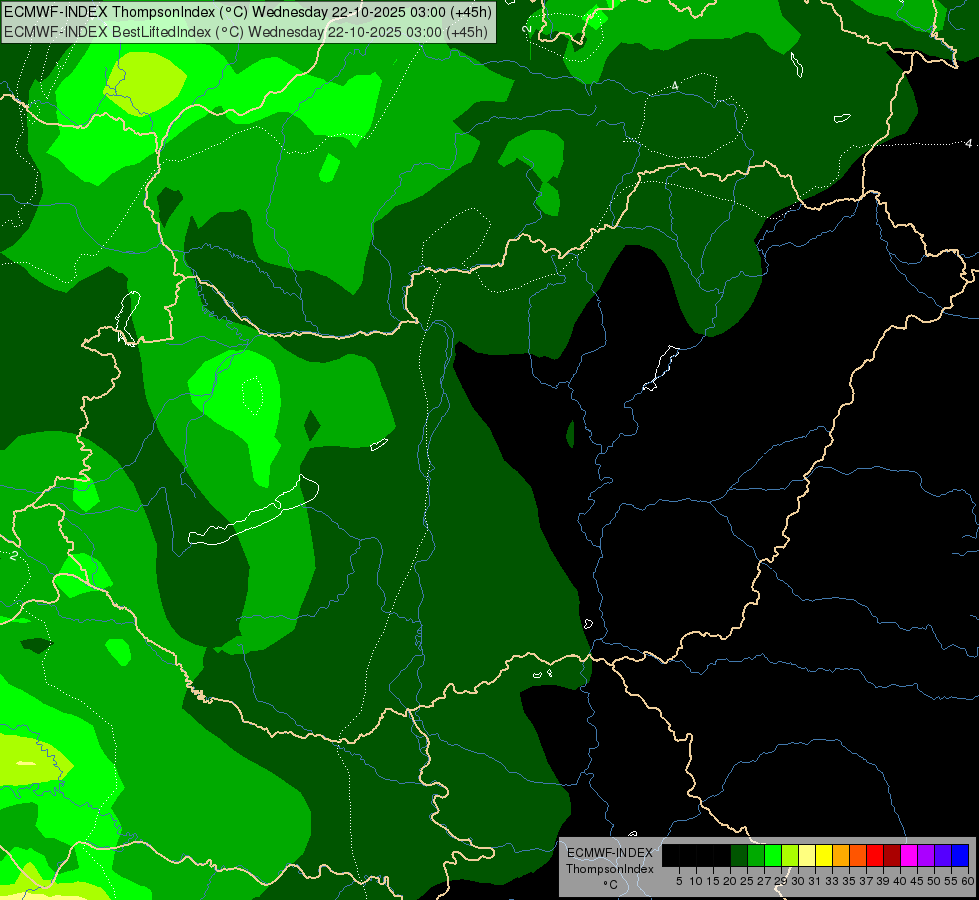979x900 pixels.
Task: Click legend tick value 40
Action: 900,881
